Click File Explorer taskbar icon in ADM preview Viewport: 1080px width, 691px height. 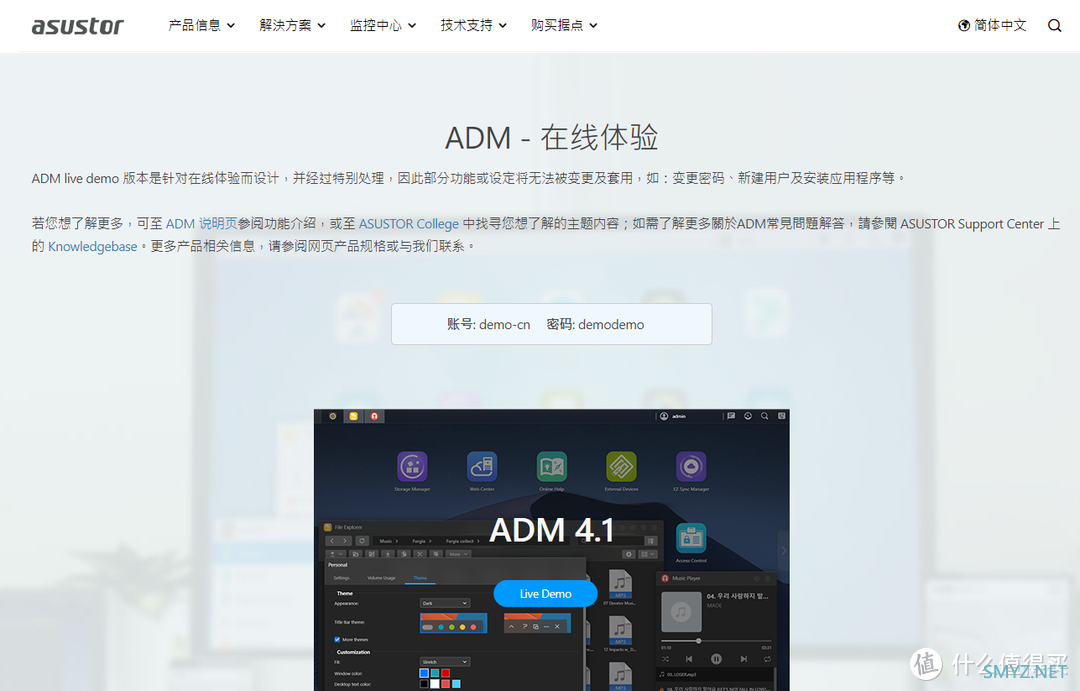pyautogui.click(x=353, y=416)
